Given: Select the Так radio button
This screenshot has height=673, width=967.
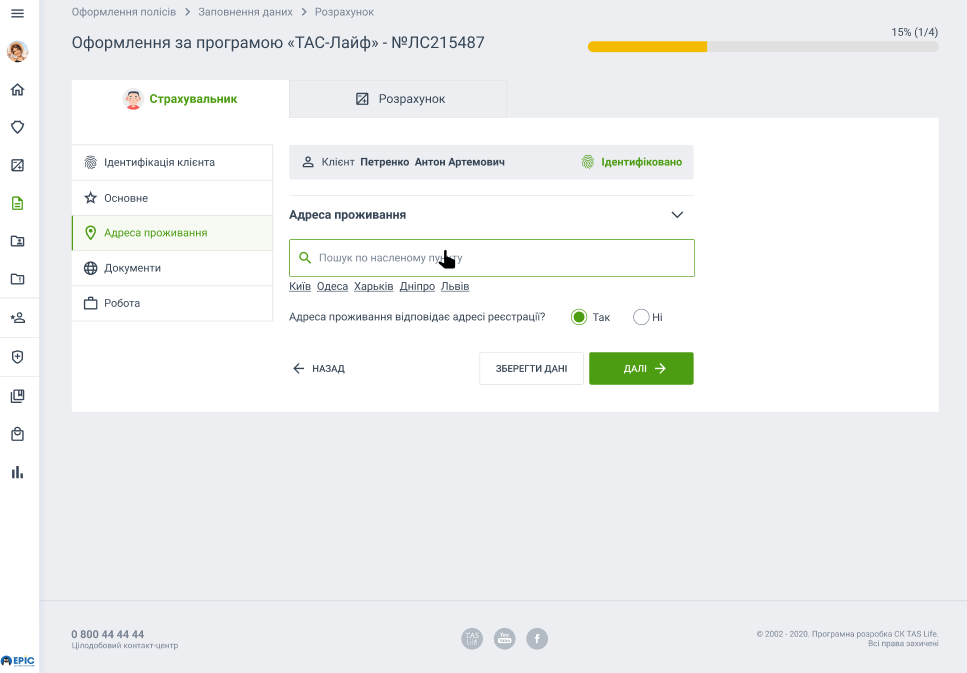Looking at the screenshot, I should [x=580, y=316].
